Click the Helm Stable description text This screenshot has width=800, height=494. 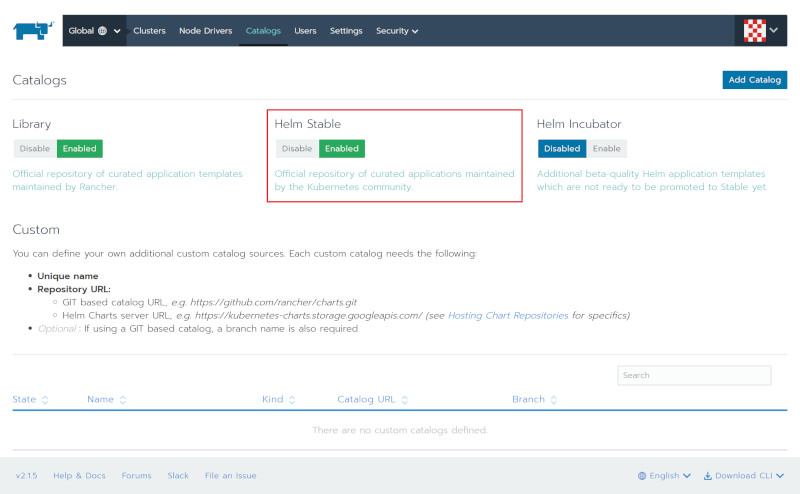394,180
